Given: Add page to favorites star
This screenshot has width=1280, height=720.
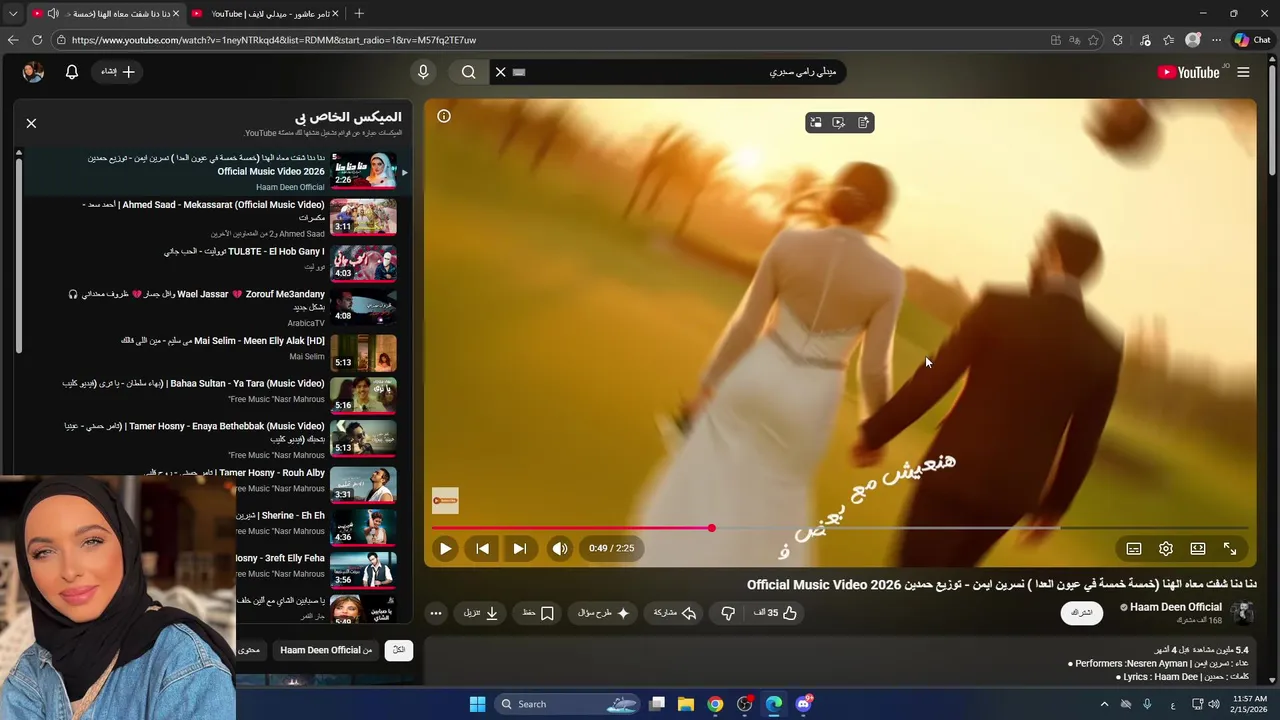Looking at the screenshot, I should click(1093, 40).
